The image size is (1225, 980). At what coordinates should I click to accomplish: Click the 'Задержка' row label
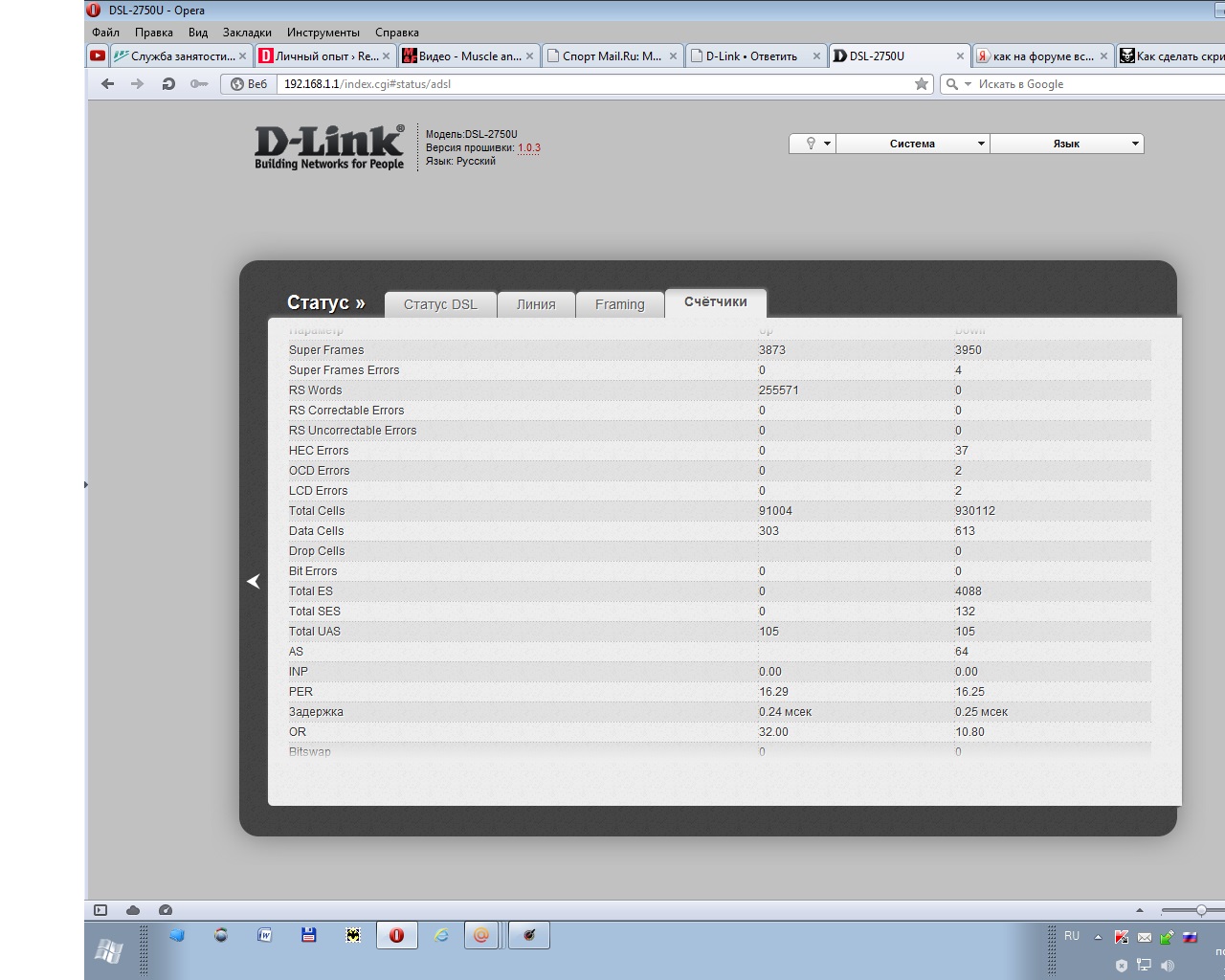pyautogui.click(x=316, y=712)
